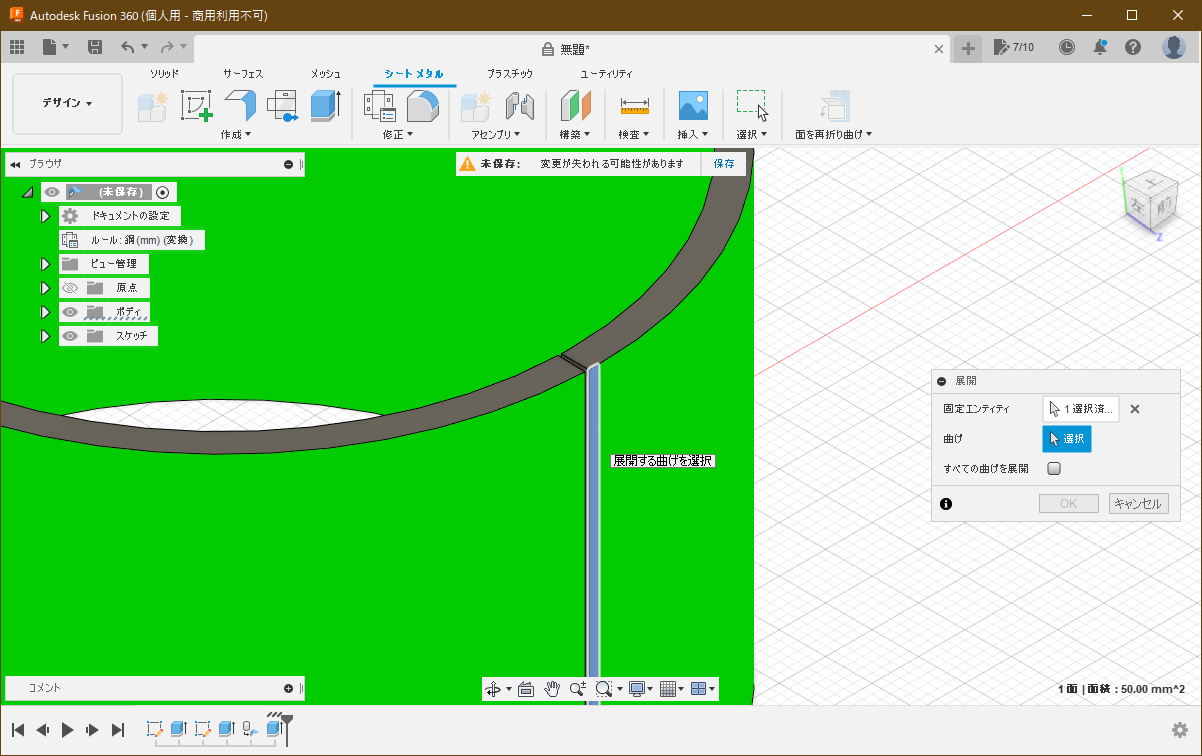Toggle visibility of the root component
This screenshot has height=756, width=1202.
pos(52,192)
